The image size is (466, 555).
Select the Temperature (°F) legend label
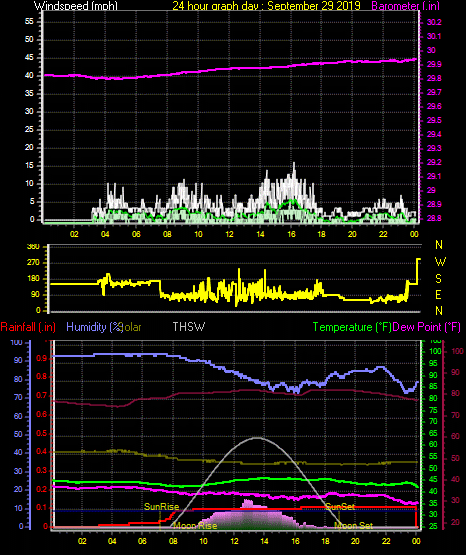coord(352,327)
